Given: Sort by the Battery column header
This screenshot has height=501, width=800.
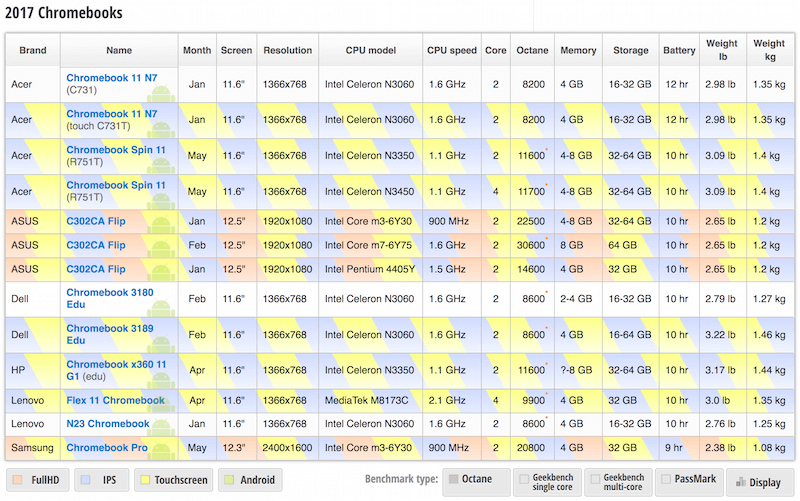Looking at the screenshot, I should [x=680, y=50].
